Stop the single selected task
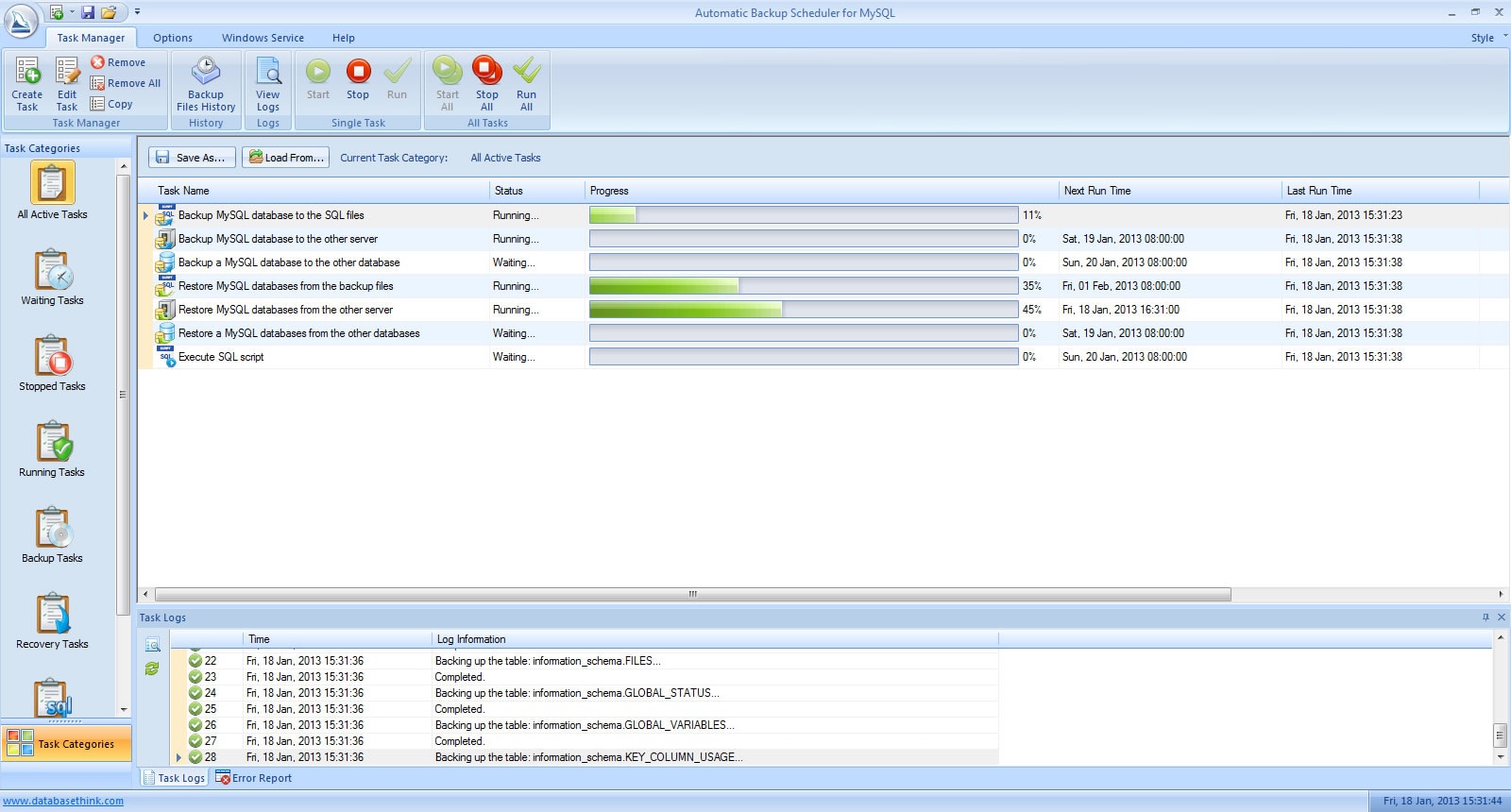 [358, 79]
